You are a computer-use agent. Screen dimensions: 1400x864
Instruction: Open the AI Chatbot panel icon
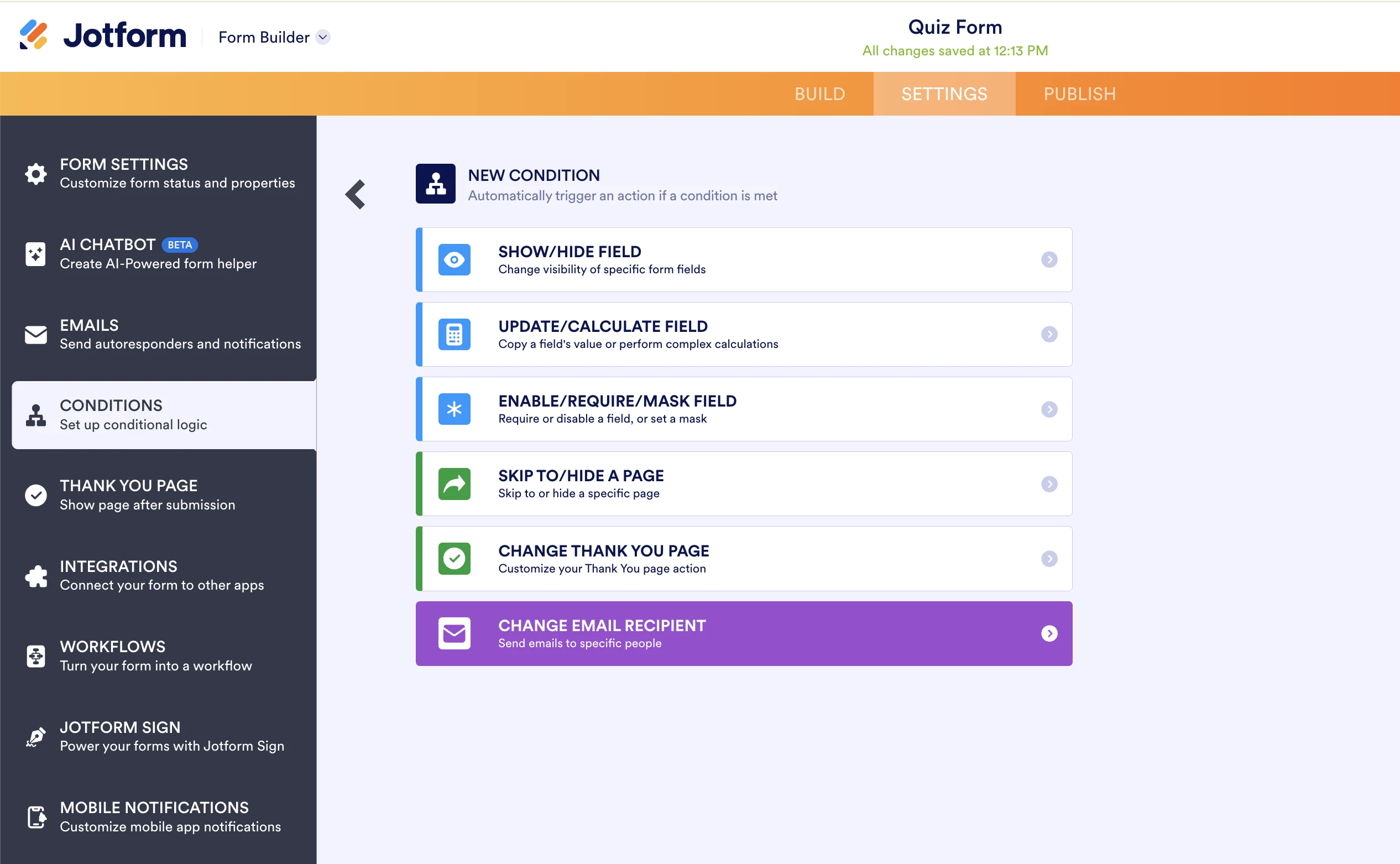tap(35, 254)
